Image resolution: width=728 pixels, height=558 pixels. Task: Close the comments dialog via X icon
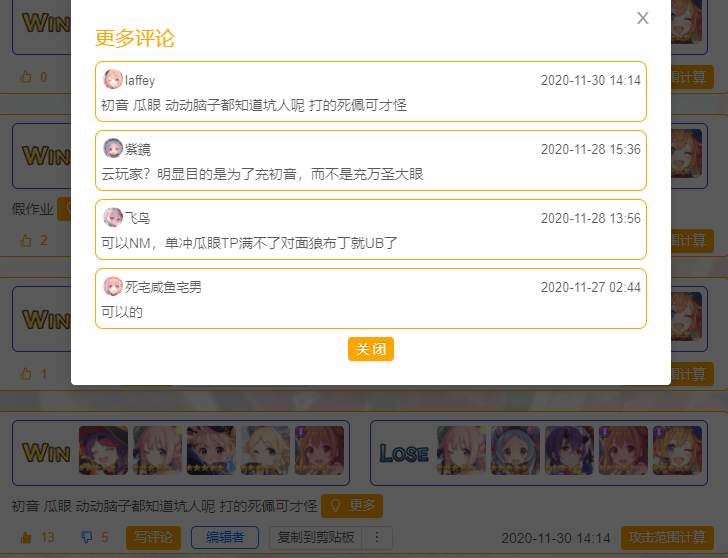tap(643, 18)
